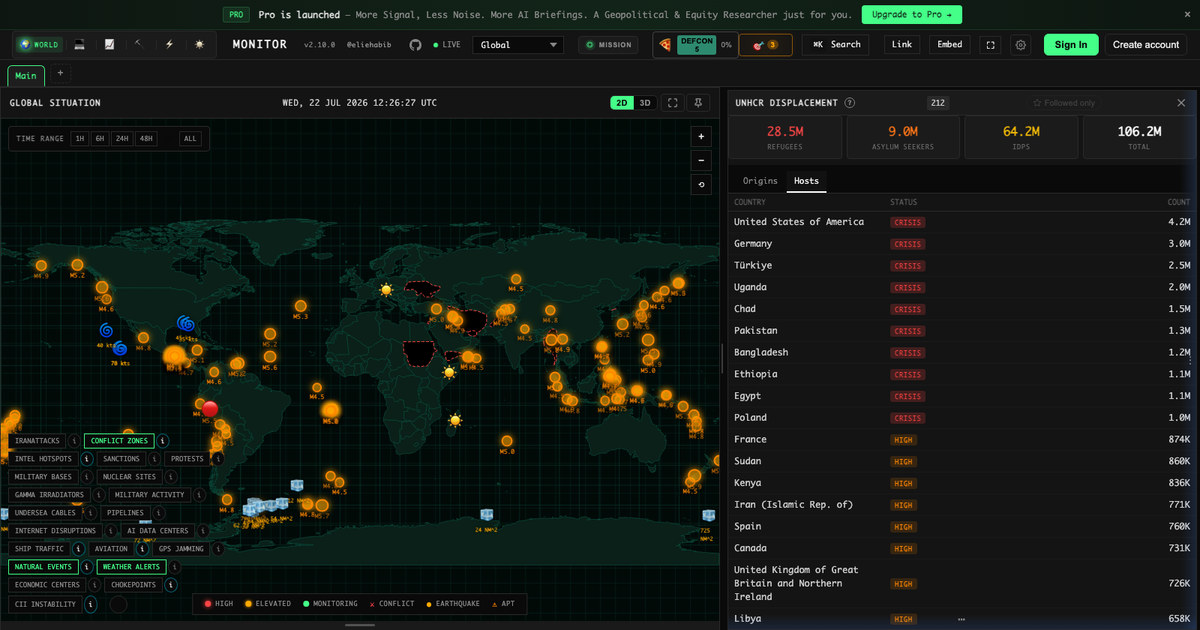Image resolution: width=1200 pixels, height=630 pixels.
Task: Pin the Global Situation map panel
Action: pyautogui.click(x=699, y=103)
